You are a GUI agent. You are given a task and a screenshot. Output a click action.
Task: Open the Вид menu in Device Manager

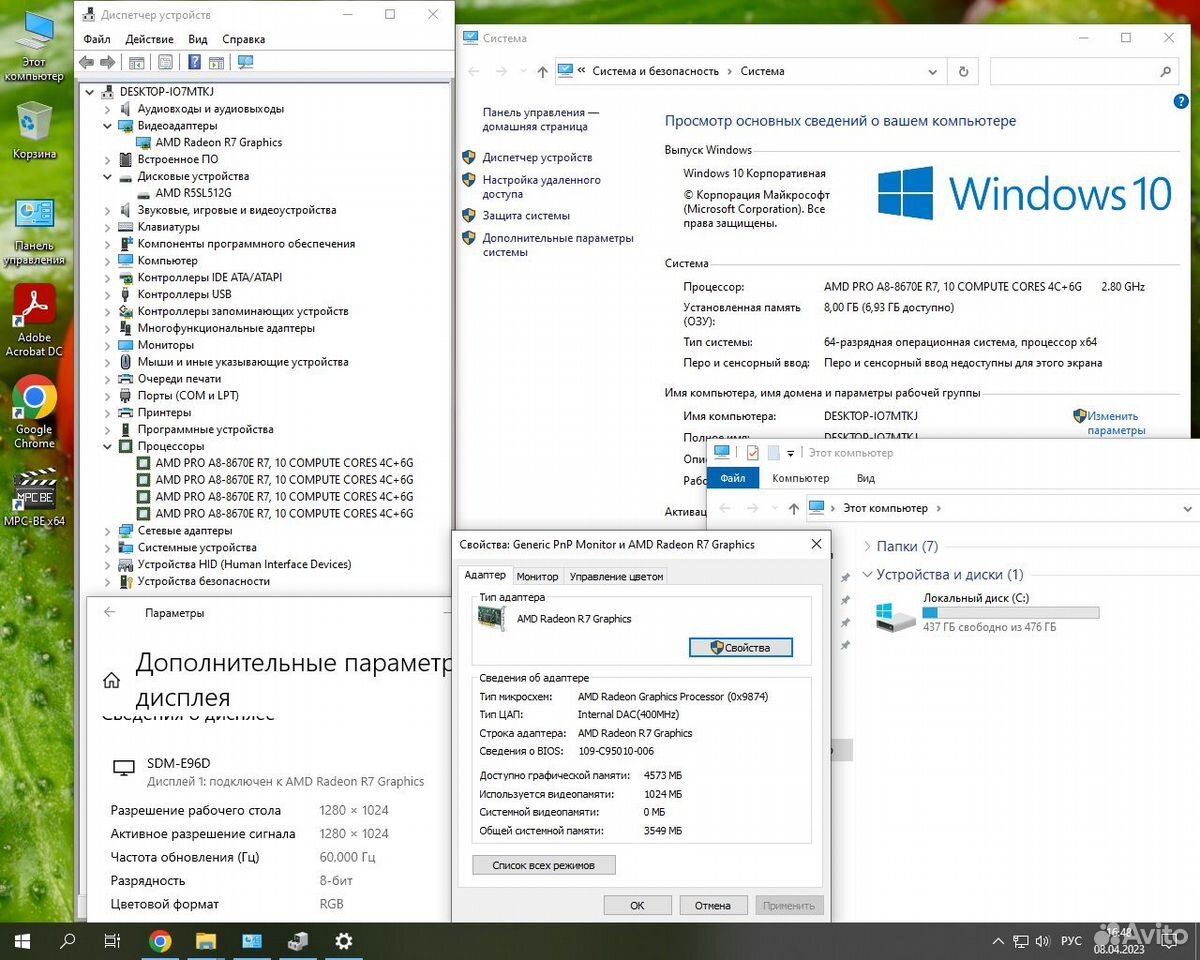198,39
